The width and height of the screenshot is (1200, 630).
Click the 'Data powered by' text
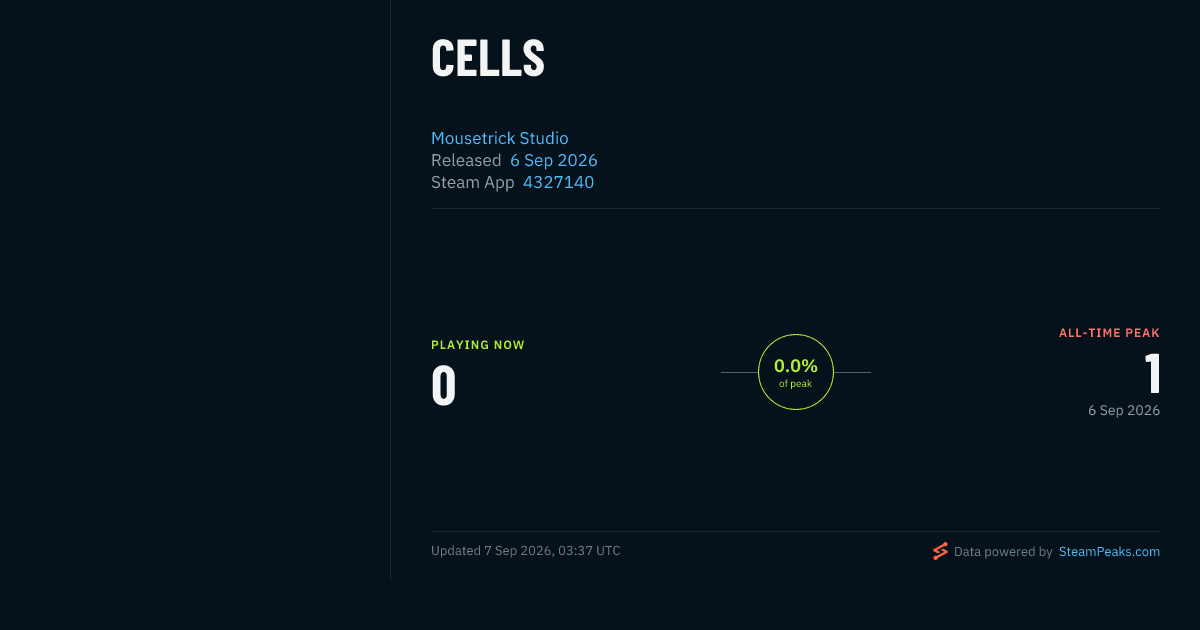(x=1003, y=551)
